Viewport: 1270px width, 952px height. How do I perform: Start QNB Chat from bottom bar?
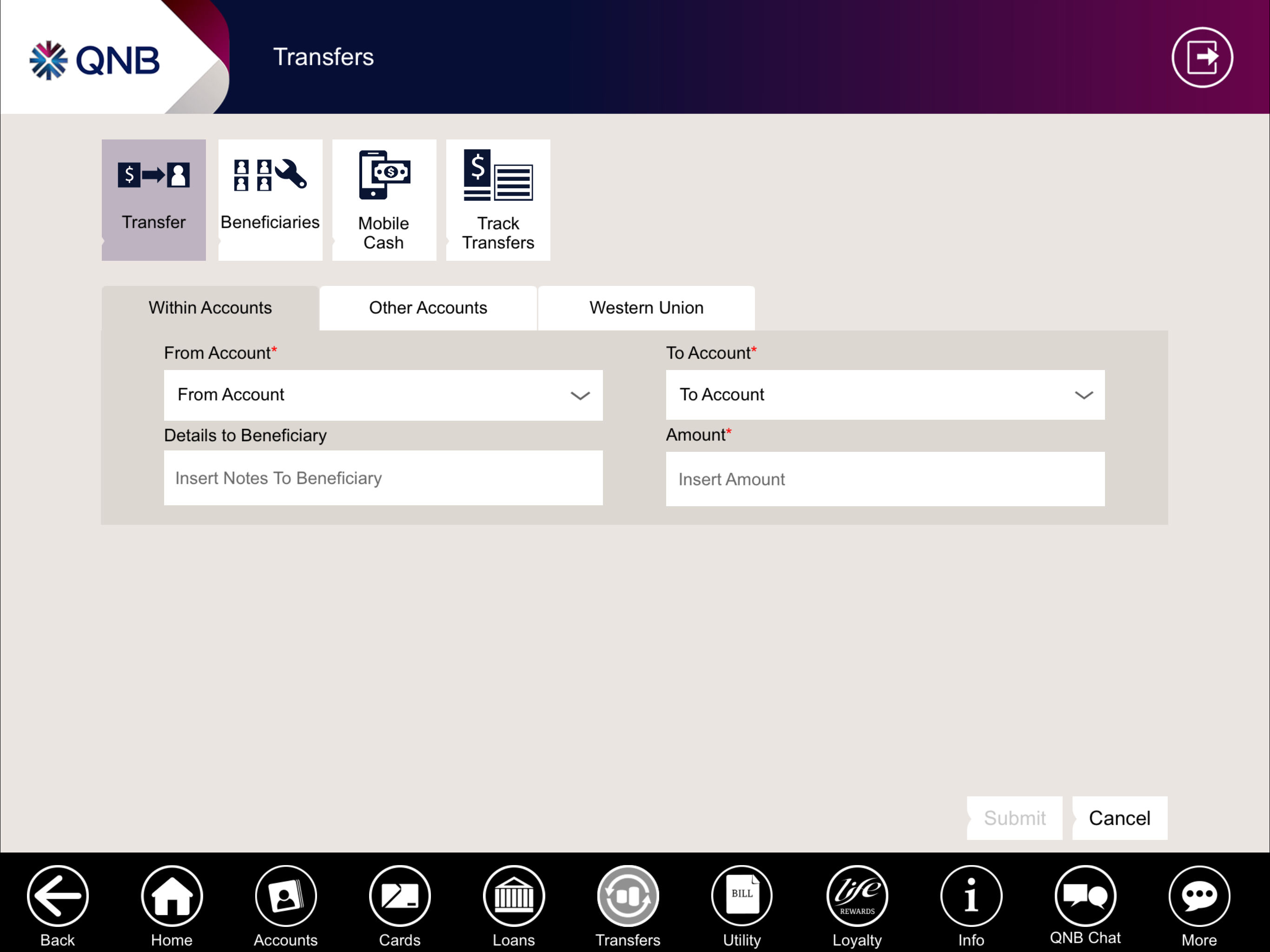[x=1085, y=896]
